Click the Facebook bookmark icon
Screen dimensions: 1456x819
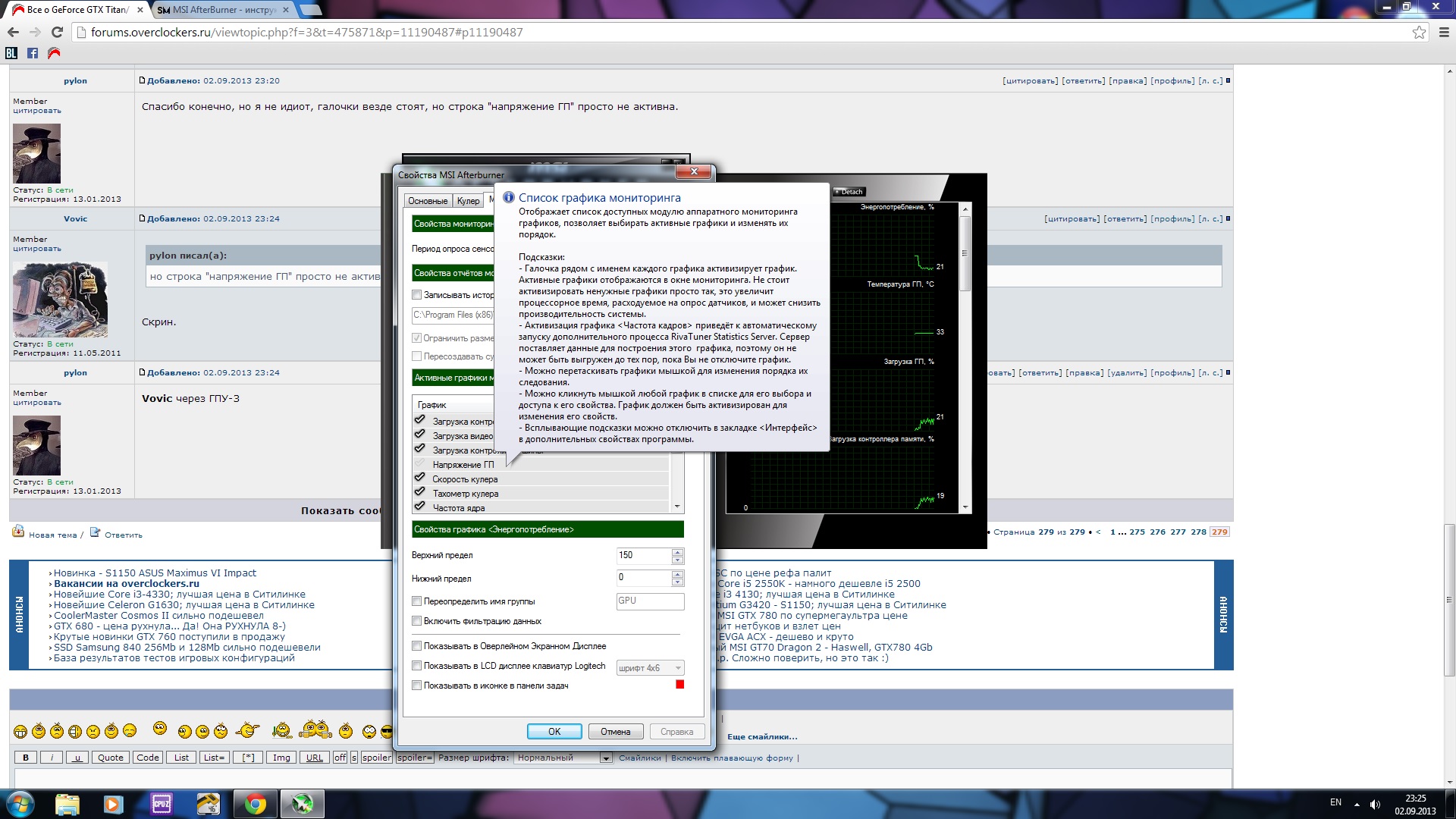coord(33,53)
